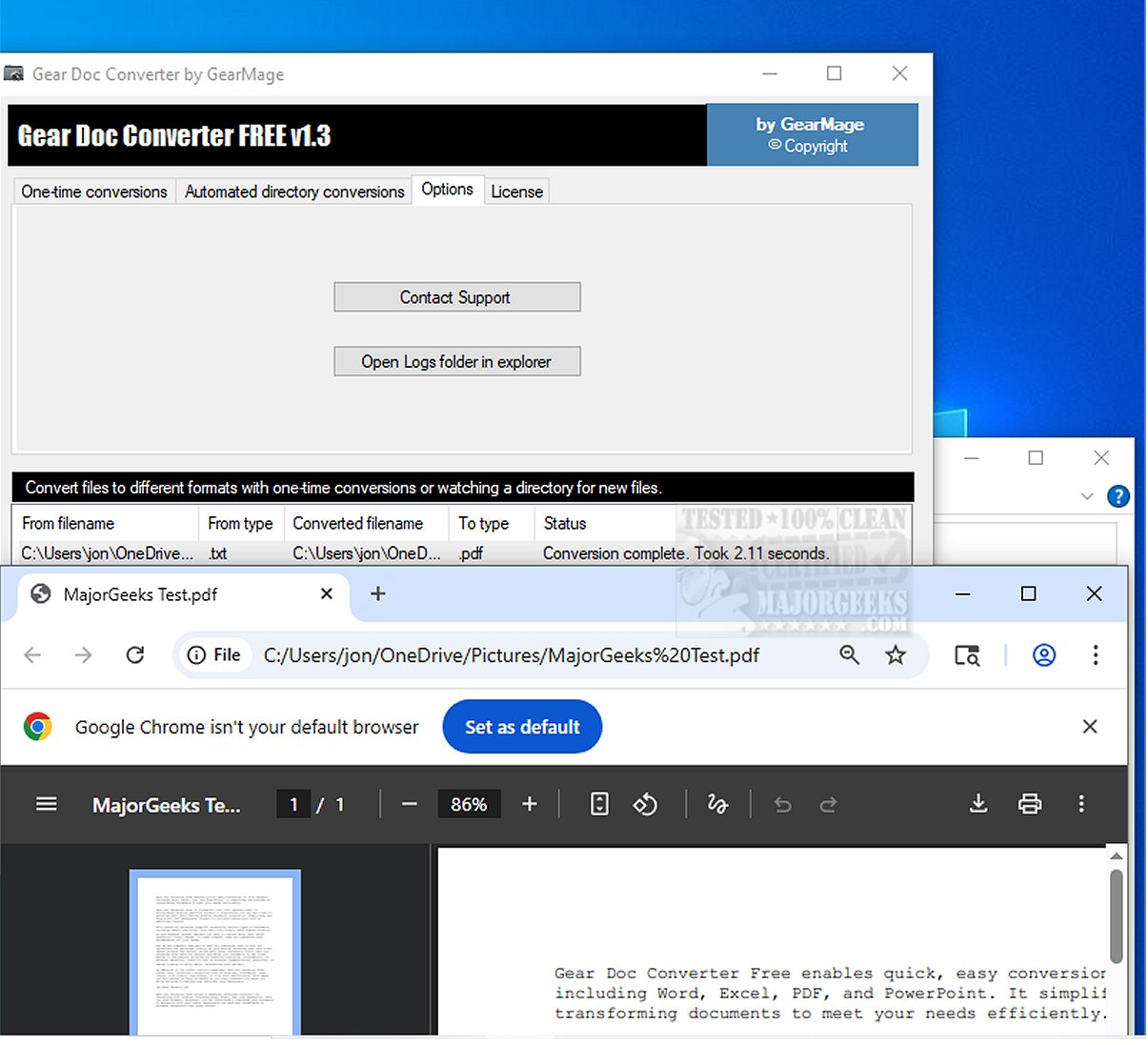Open Automated directory conversions tab

click(294, 191)
